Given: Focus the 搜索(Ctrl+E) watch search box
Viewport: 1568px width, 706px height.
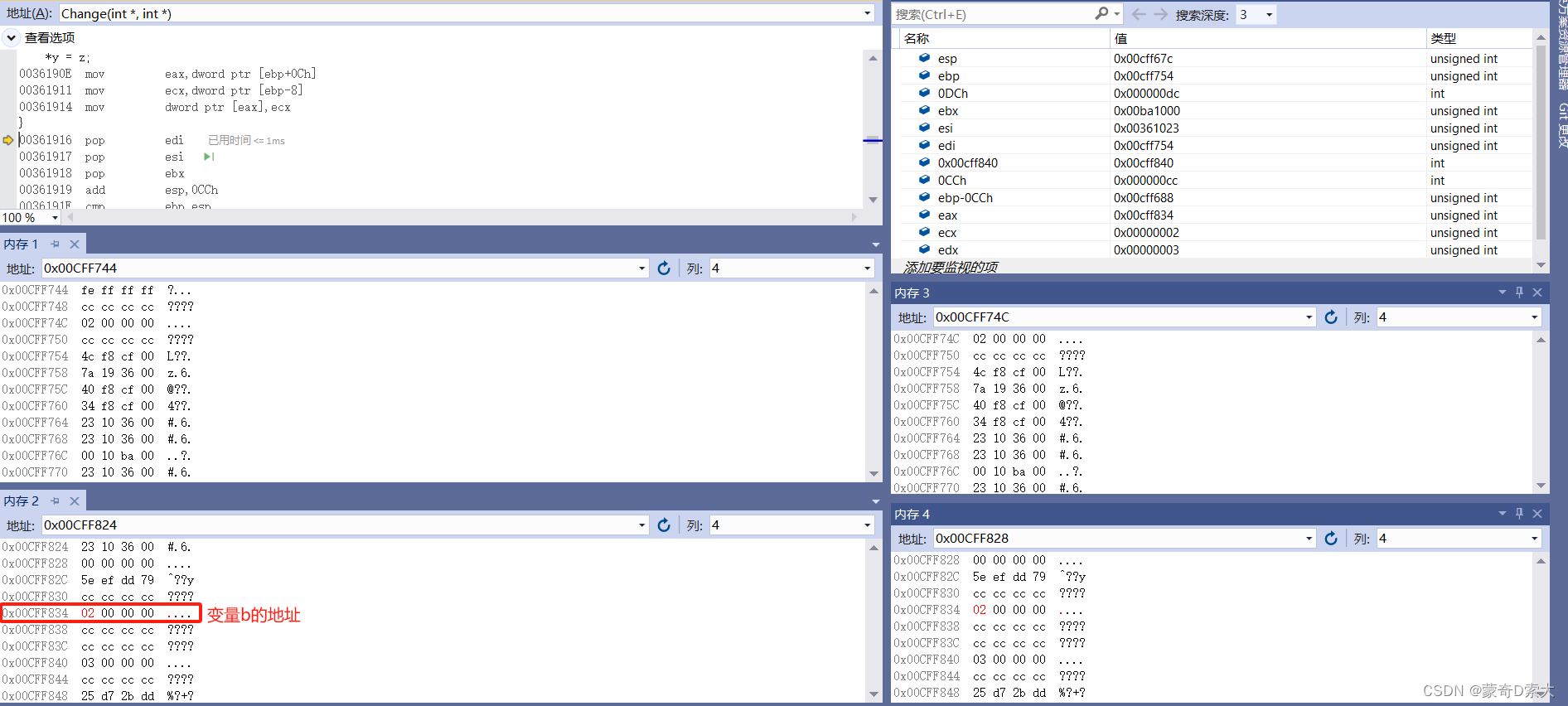Looking at the screenshot, I should point(993,14).
